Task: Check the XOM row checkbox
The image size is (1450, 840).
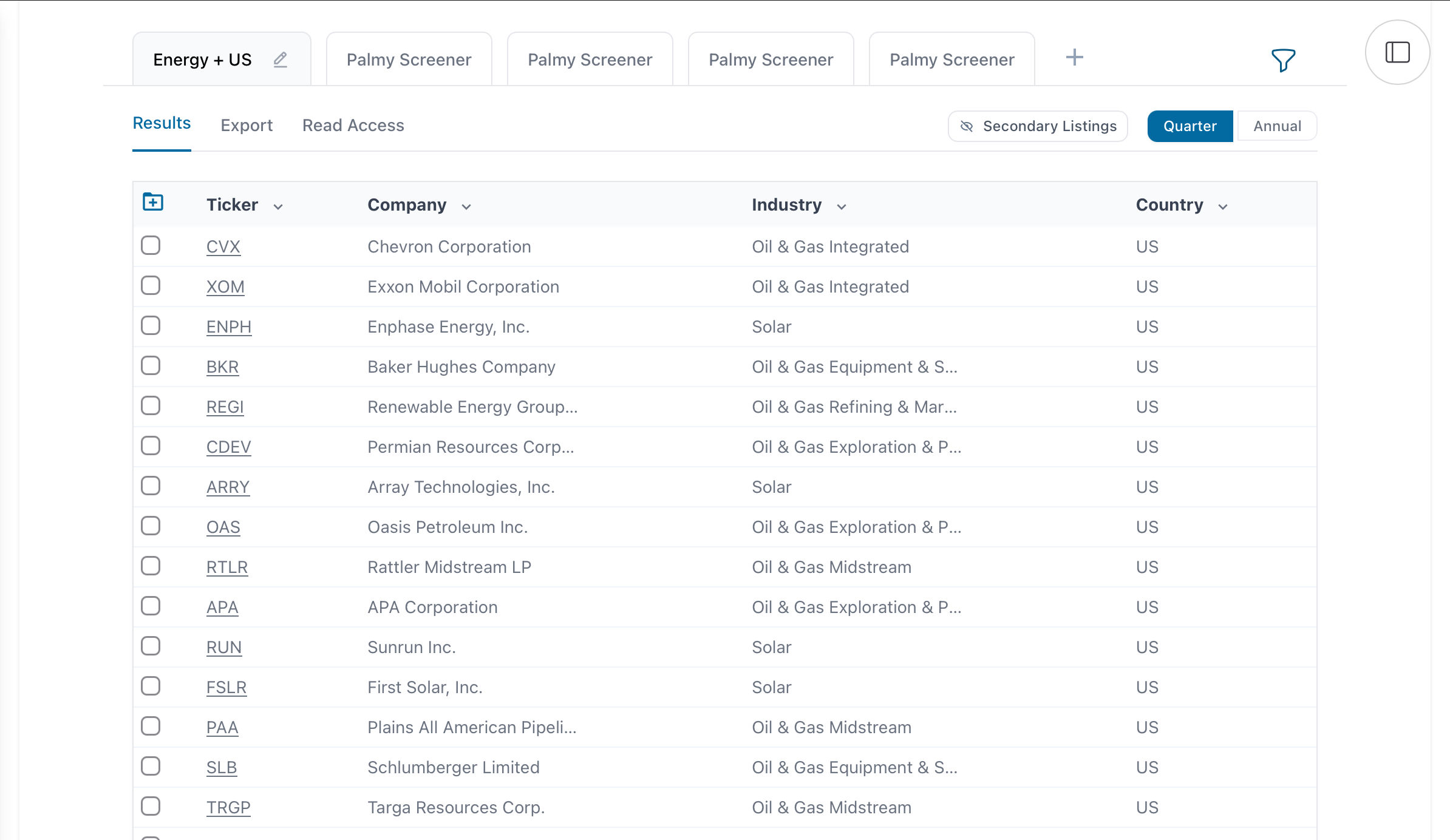Action: click(151, 286)
